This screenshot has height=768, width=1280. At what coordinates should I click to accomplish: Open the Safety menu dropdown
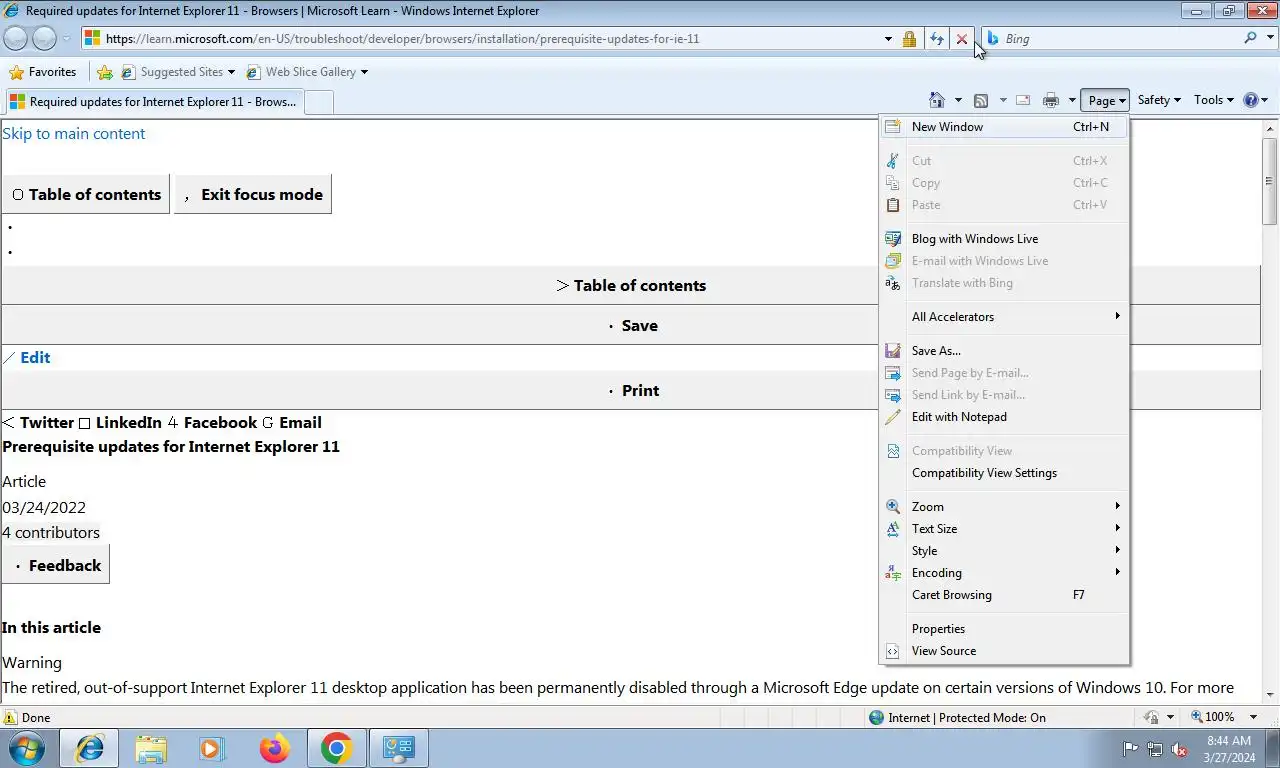pos(1159,100)
